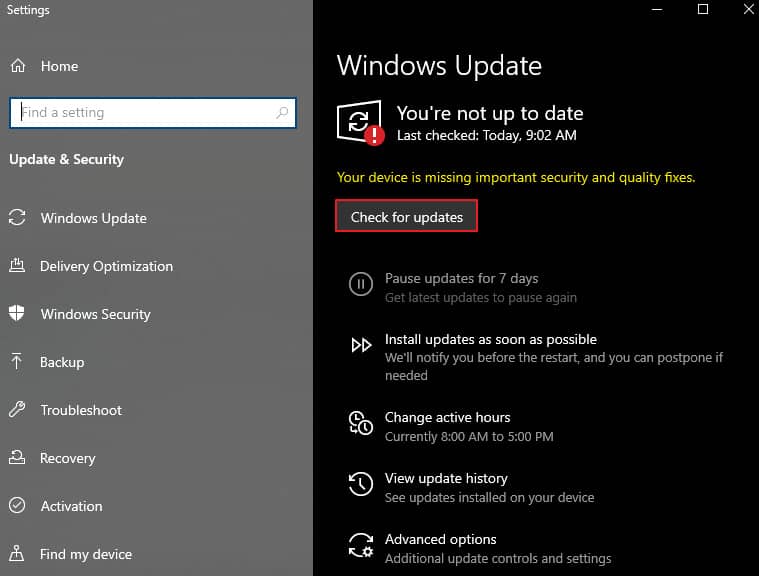
Task: Click the Activation checkmark circle icon
Action: coord(17,505)
